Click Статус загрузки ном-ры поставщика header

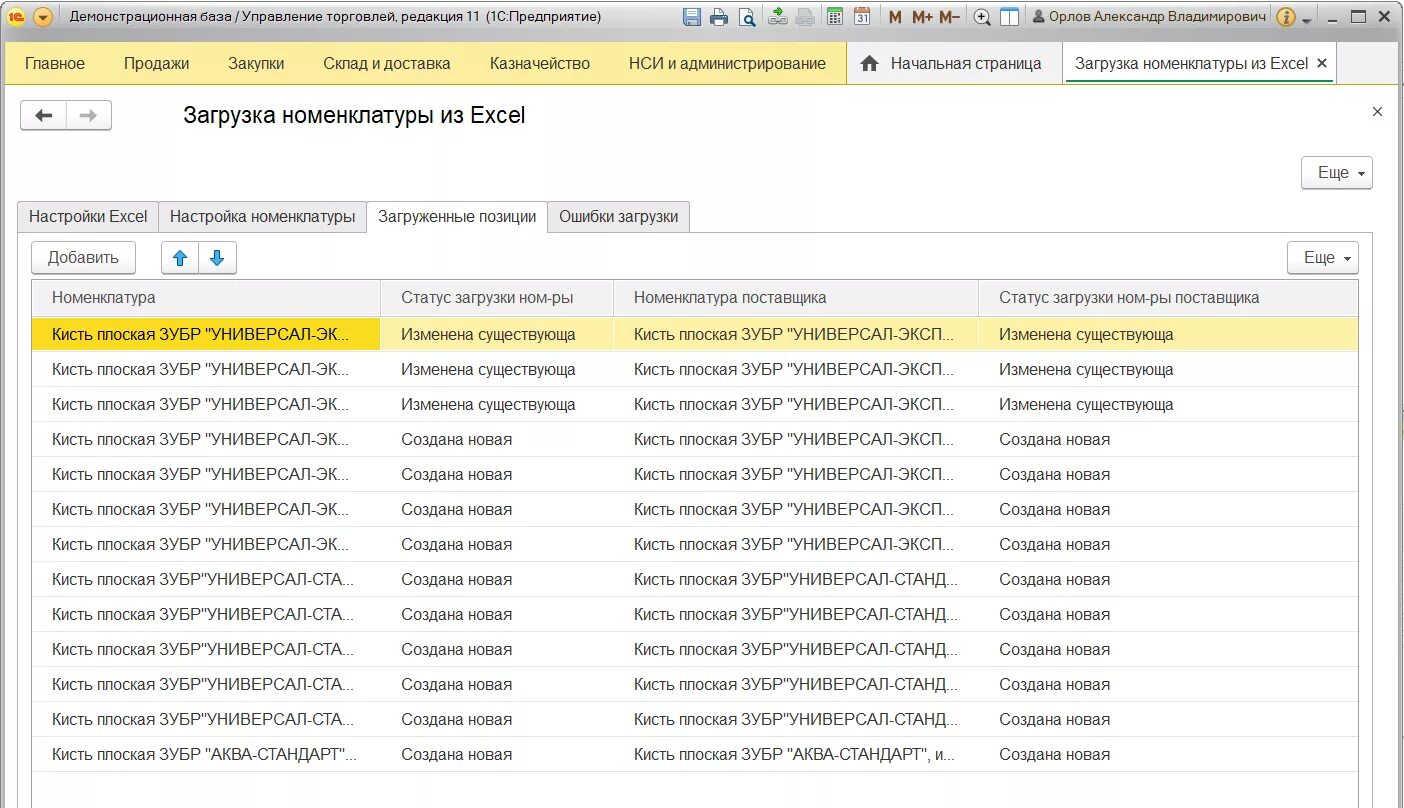[x=1168, y=297]
